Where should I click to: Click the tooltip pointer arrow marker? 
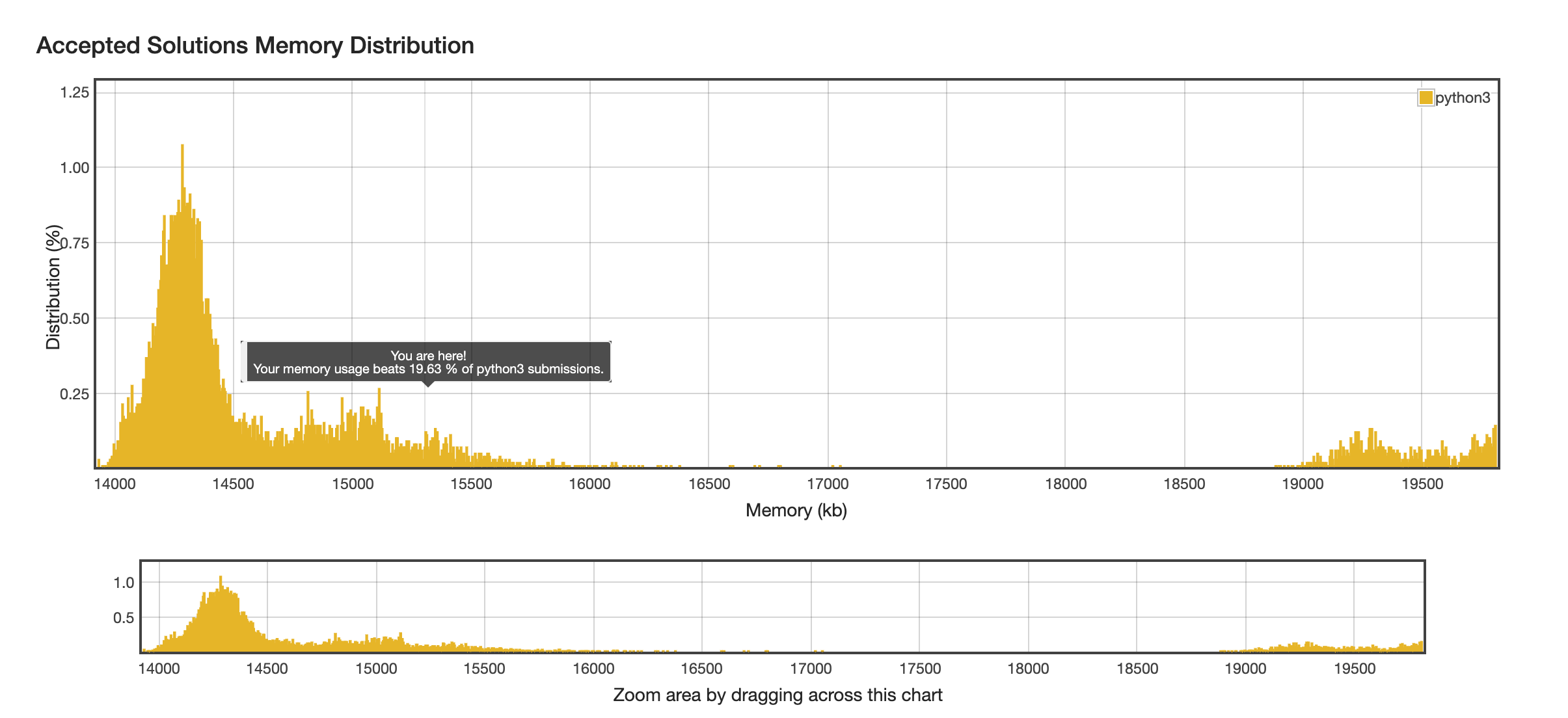coord(427,384)
